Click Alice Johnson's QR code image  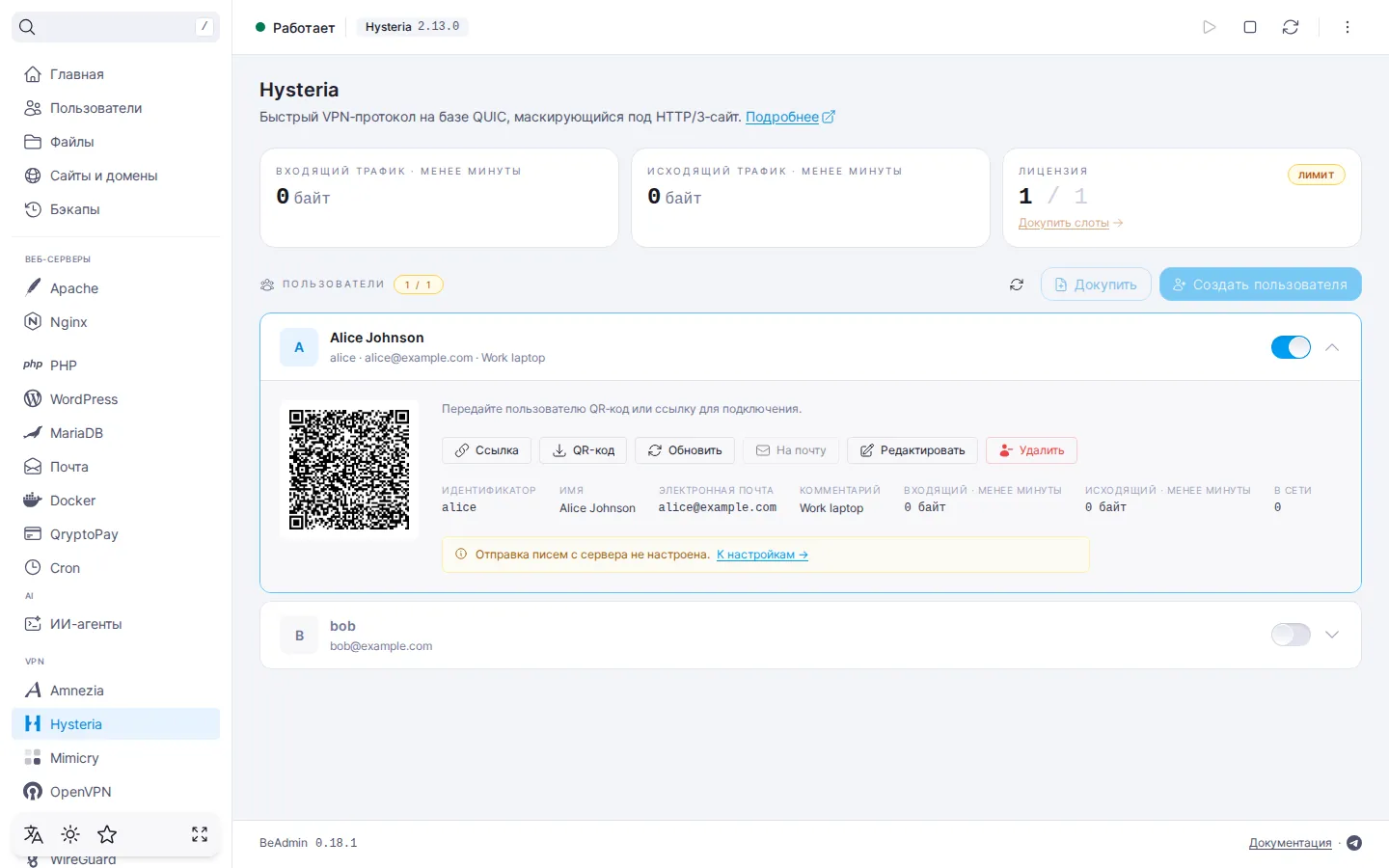click(349, 470)
